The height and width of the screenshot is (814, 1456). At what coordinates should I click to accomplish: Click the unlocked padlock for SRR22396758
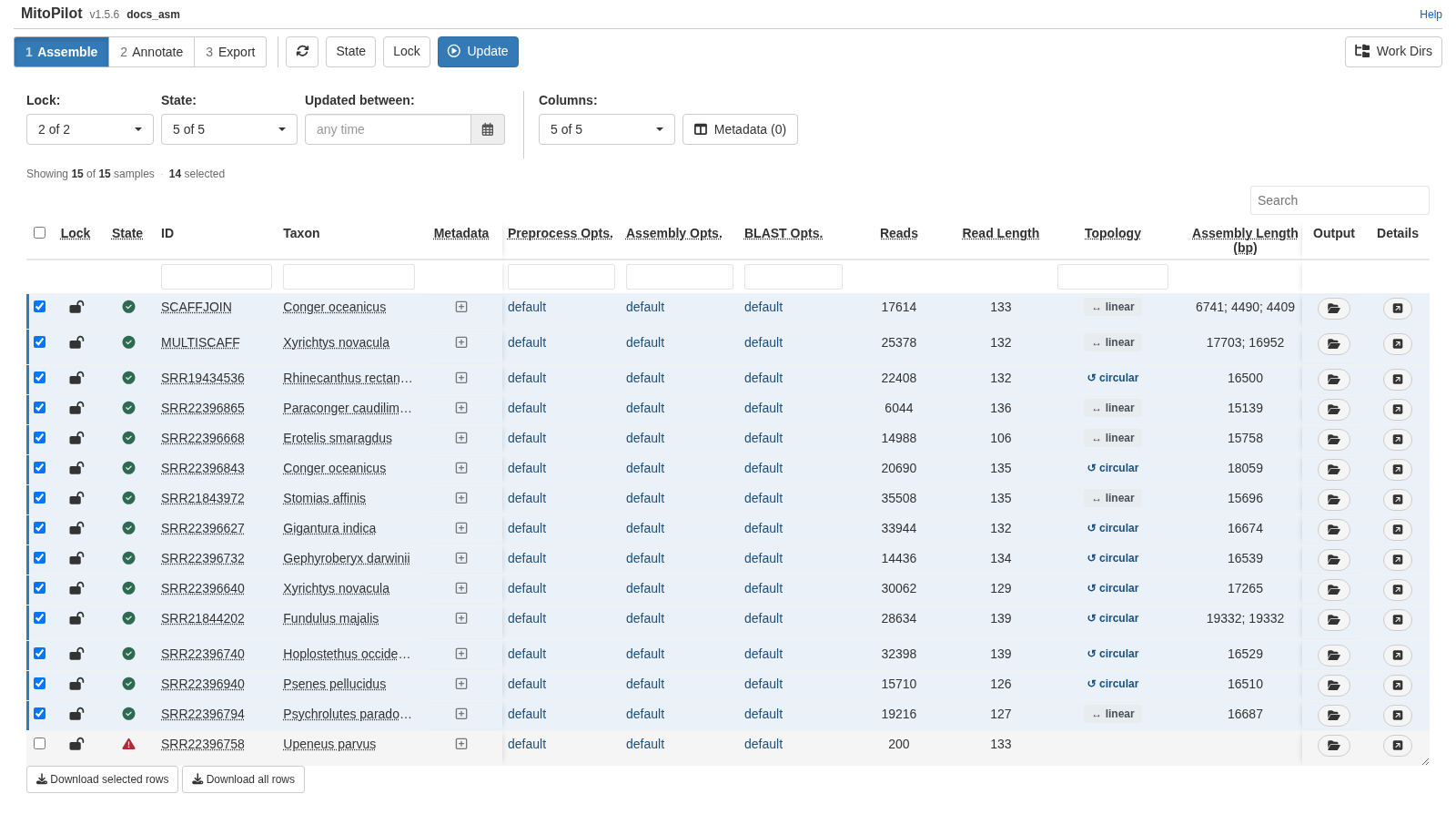pyautogui.click(x=76, y=744)
